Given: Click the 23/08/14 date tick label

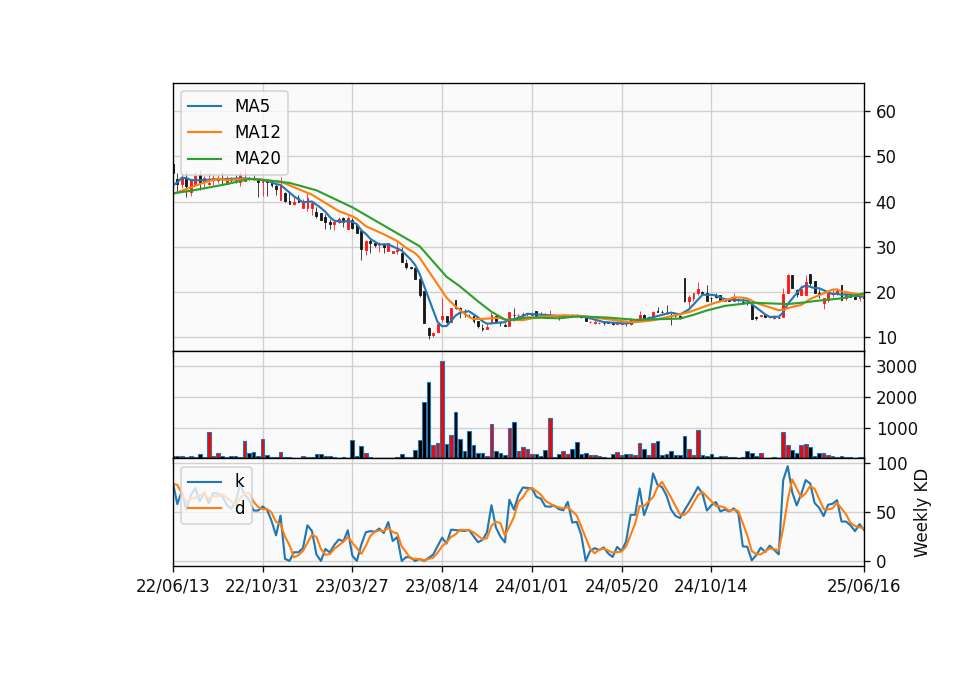Looking at the screenshot, I should [x=442, y=587].
